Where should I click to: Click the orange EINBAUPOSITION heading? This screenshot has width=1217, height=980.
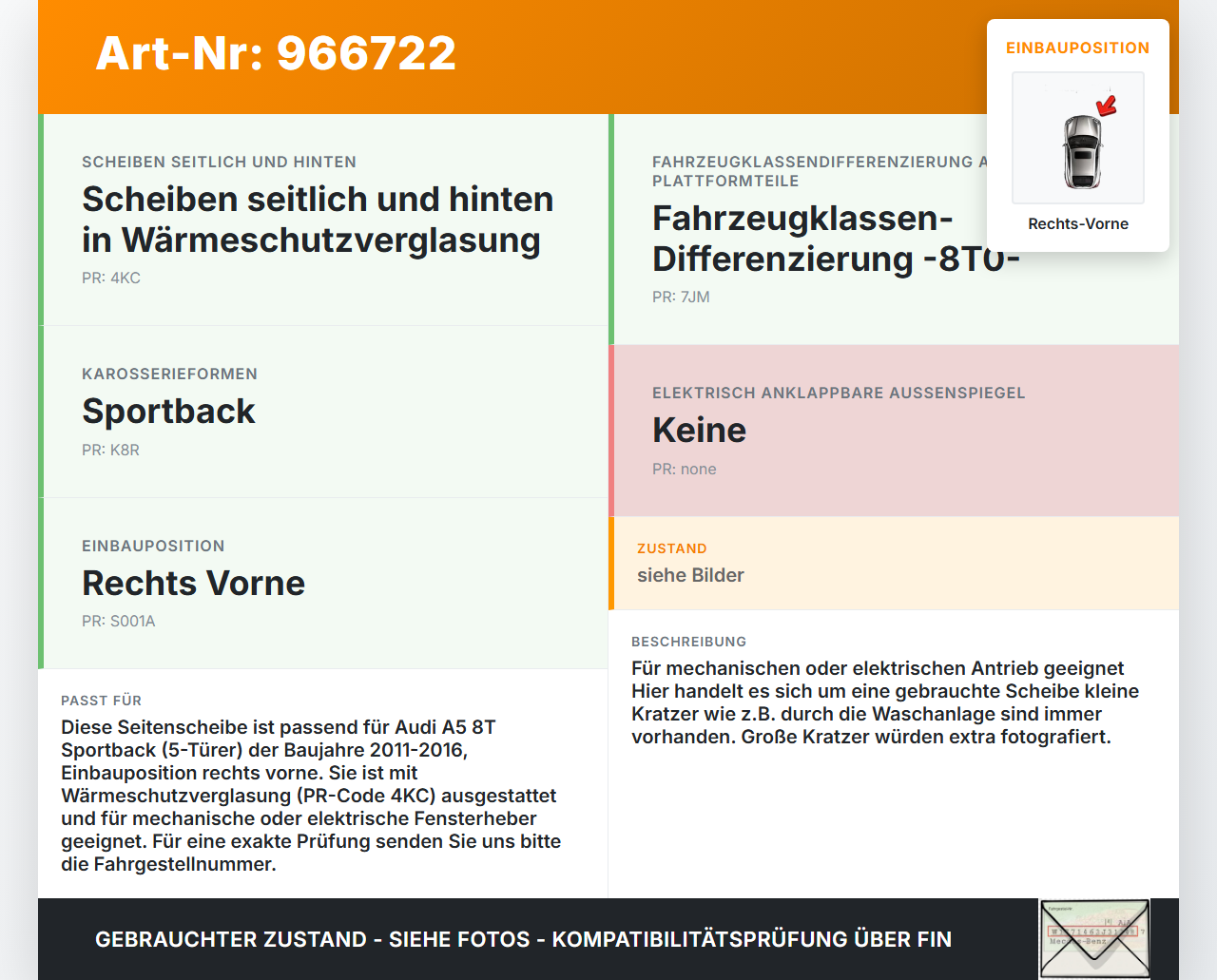(1077, 48)
